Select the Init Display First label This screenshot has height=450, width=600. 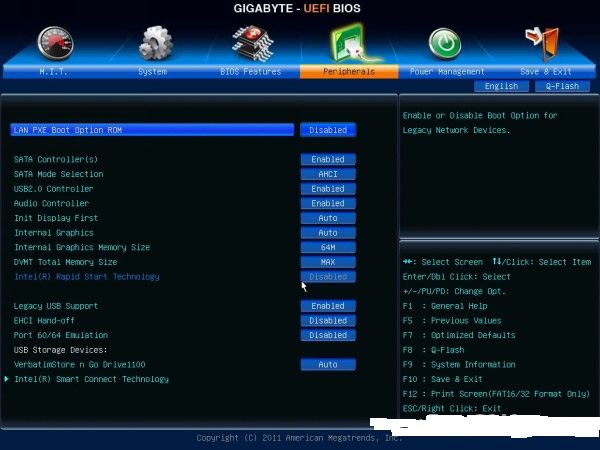click(x=56, y=218)
